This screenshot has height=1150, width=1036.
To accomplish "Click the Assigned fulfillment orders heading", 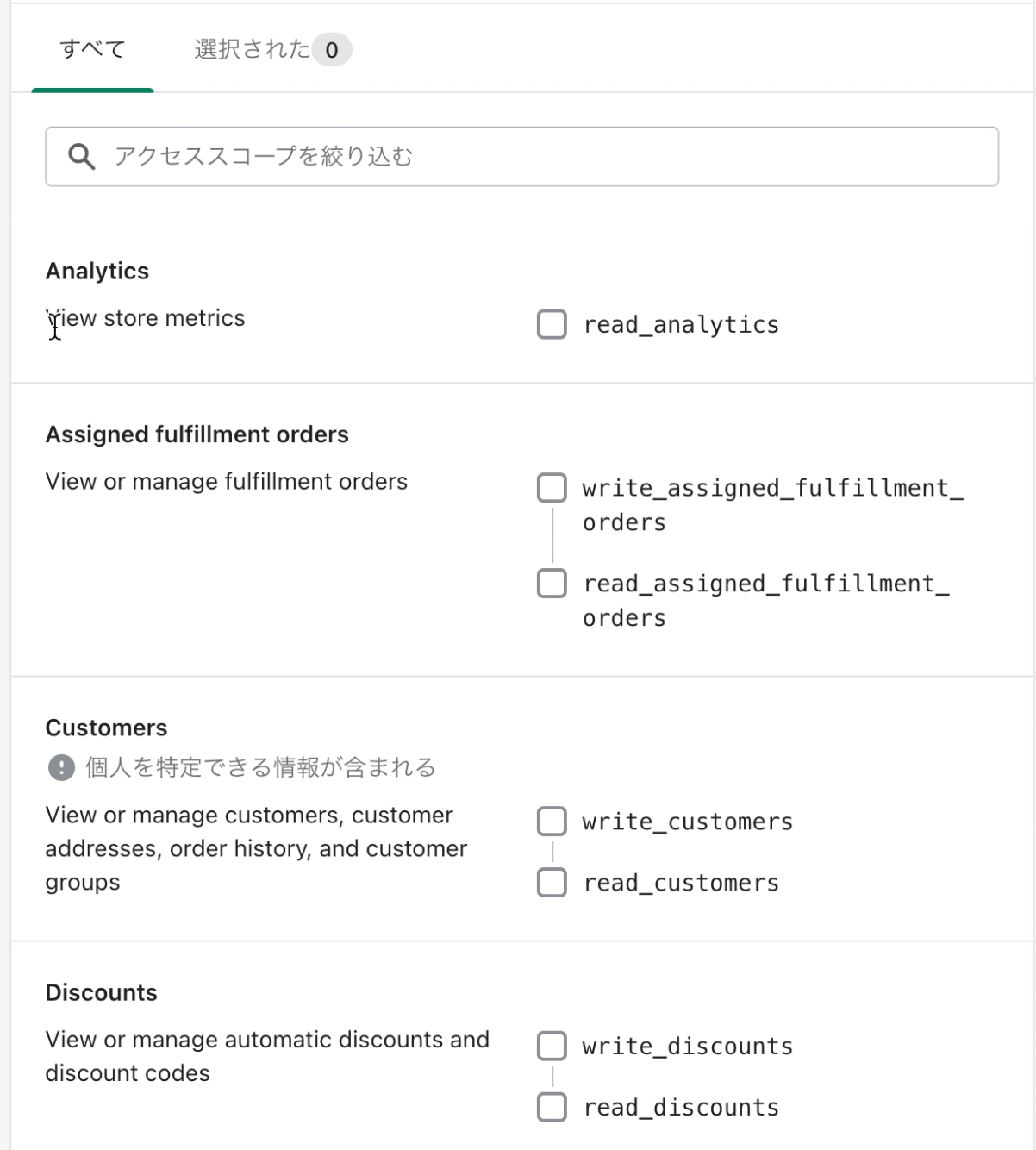I will coord(197,434).
